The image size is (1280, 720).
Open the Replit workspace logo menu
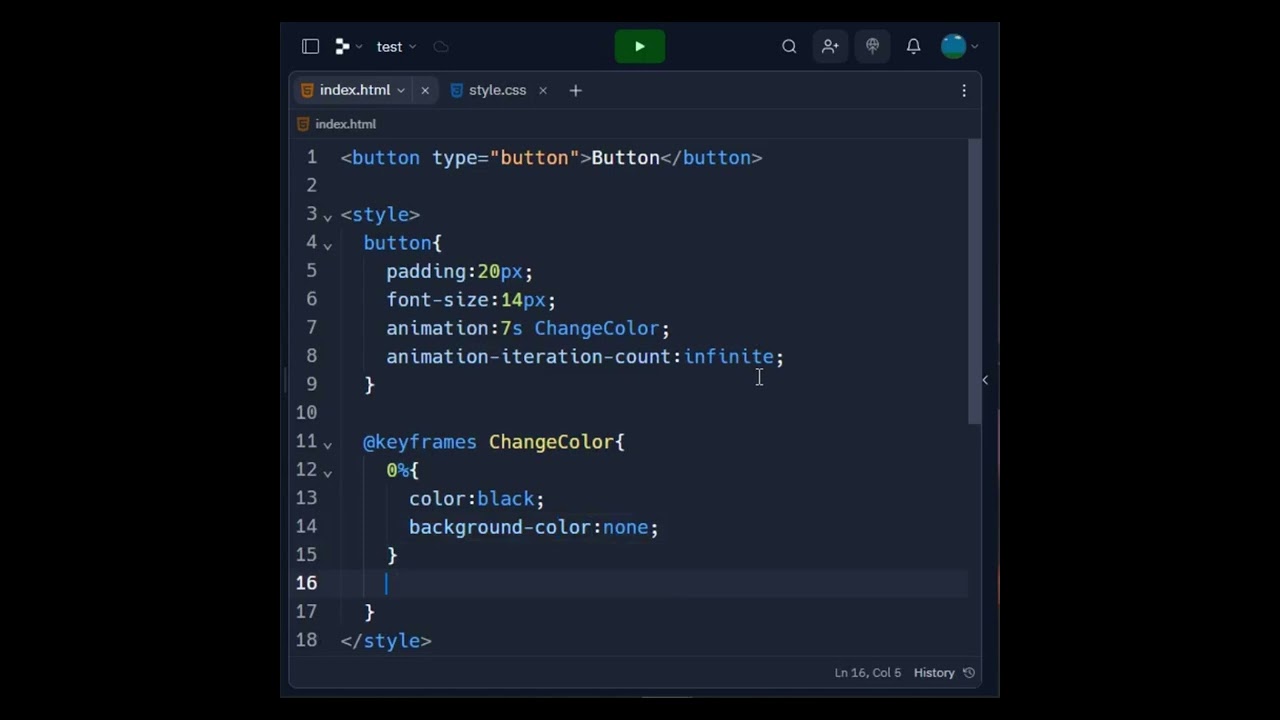point(348,46)
